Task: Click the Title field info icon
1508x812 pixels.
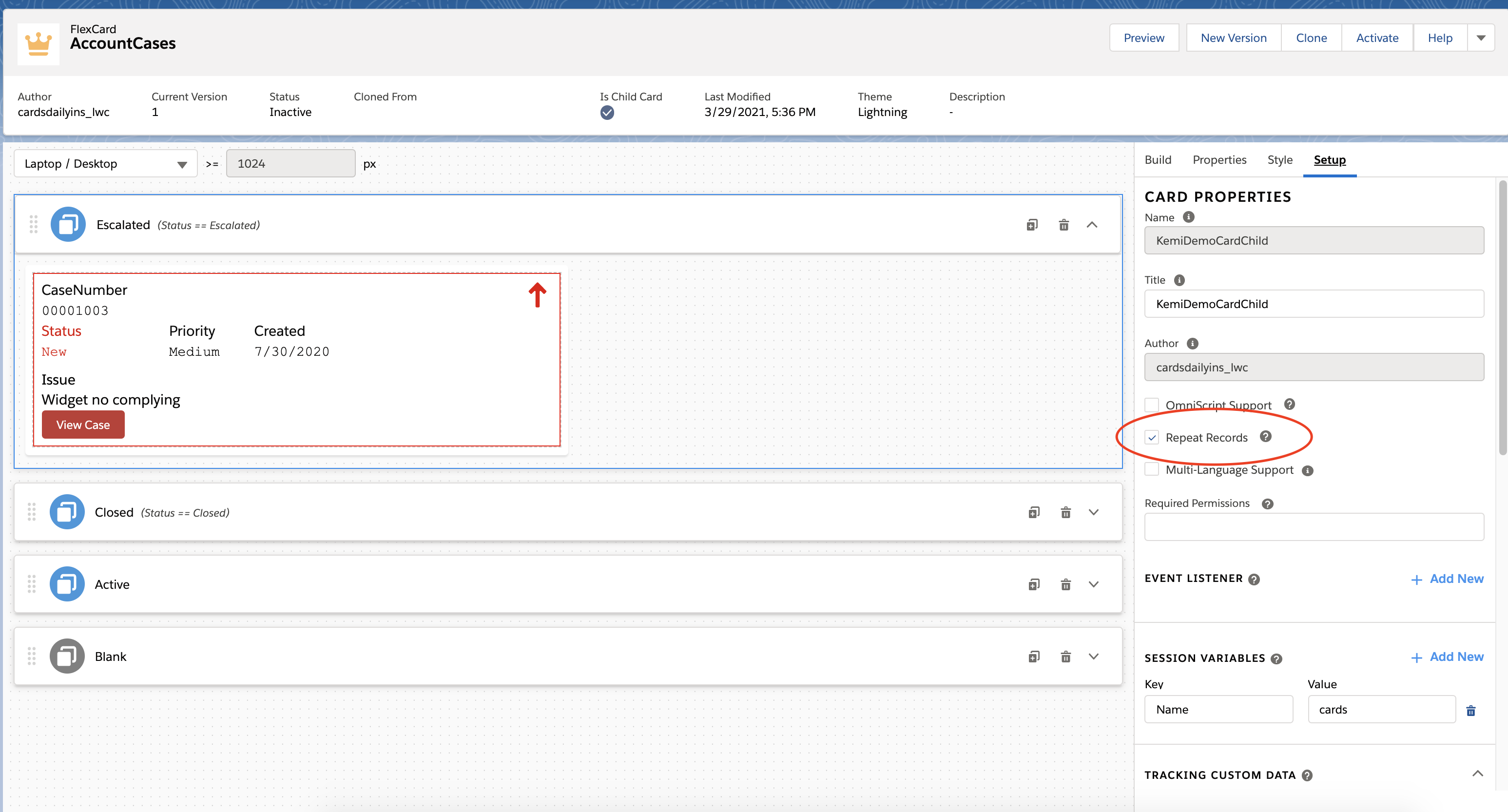Action: tap(1179, 280)
